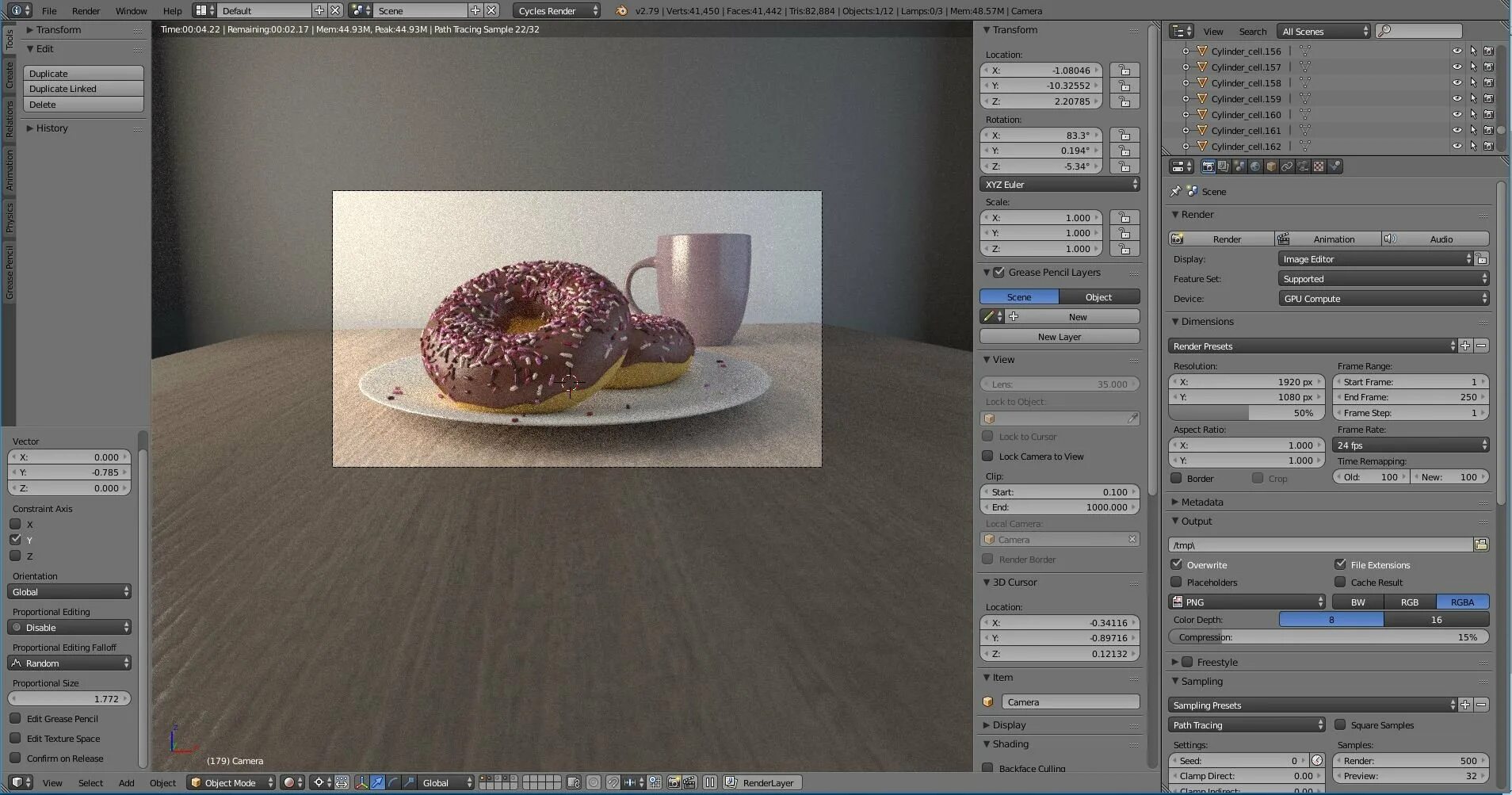Click the Animation render button

1327,239
